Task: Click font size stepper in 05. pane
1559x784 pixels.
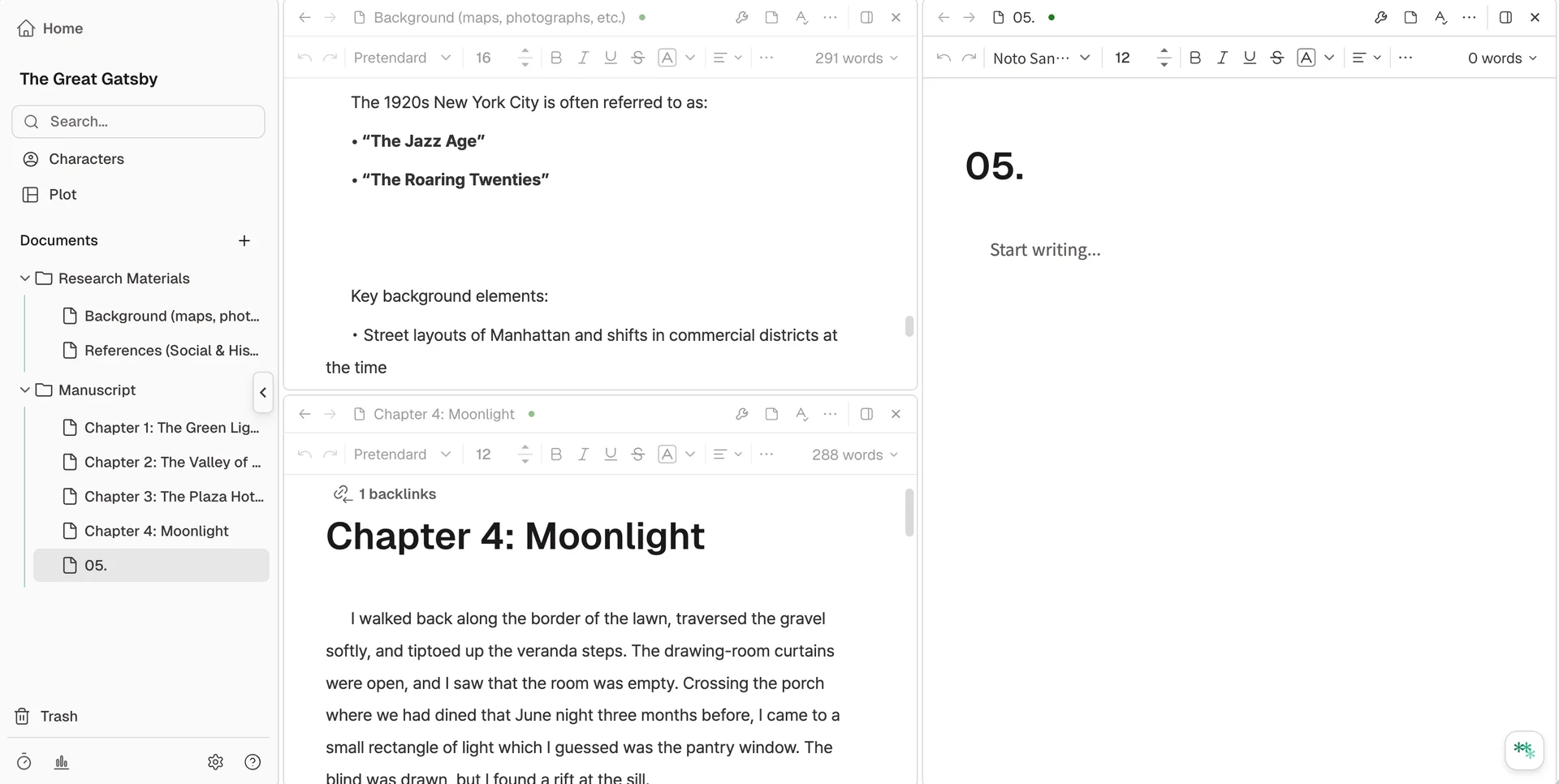Action: click(x=1164, y=58)
